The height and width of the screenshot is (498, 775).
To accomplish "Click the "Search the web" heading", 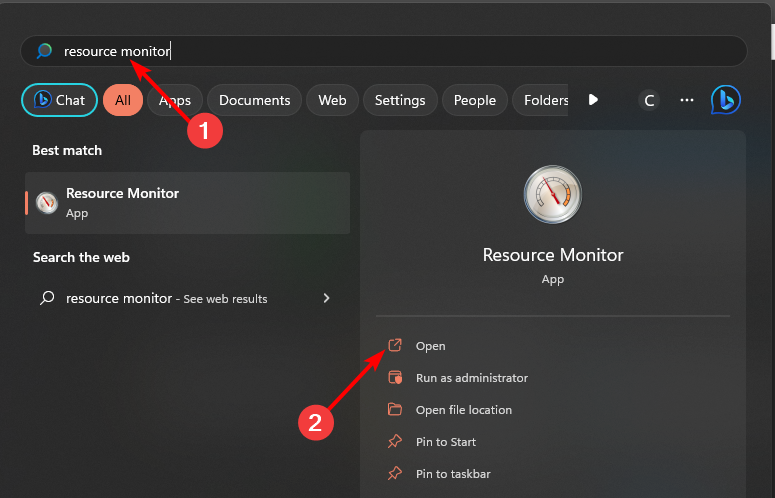I will [x=81, y=257].
